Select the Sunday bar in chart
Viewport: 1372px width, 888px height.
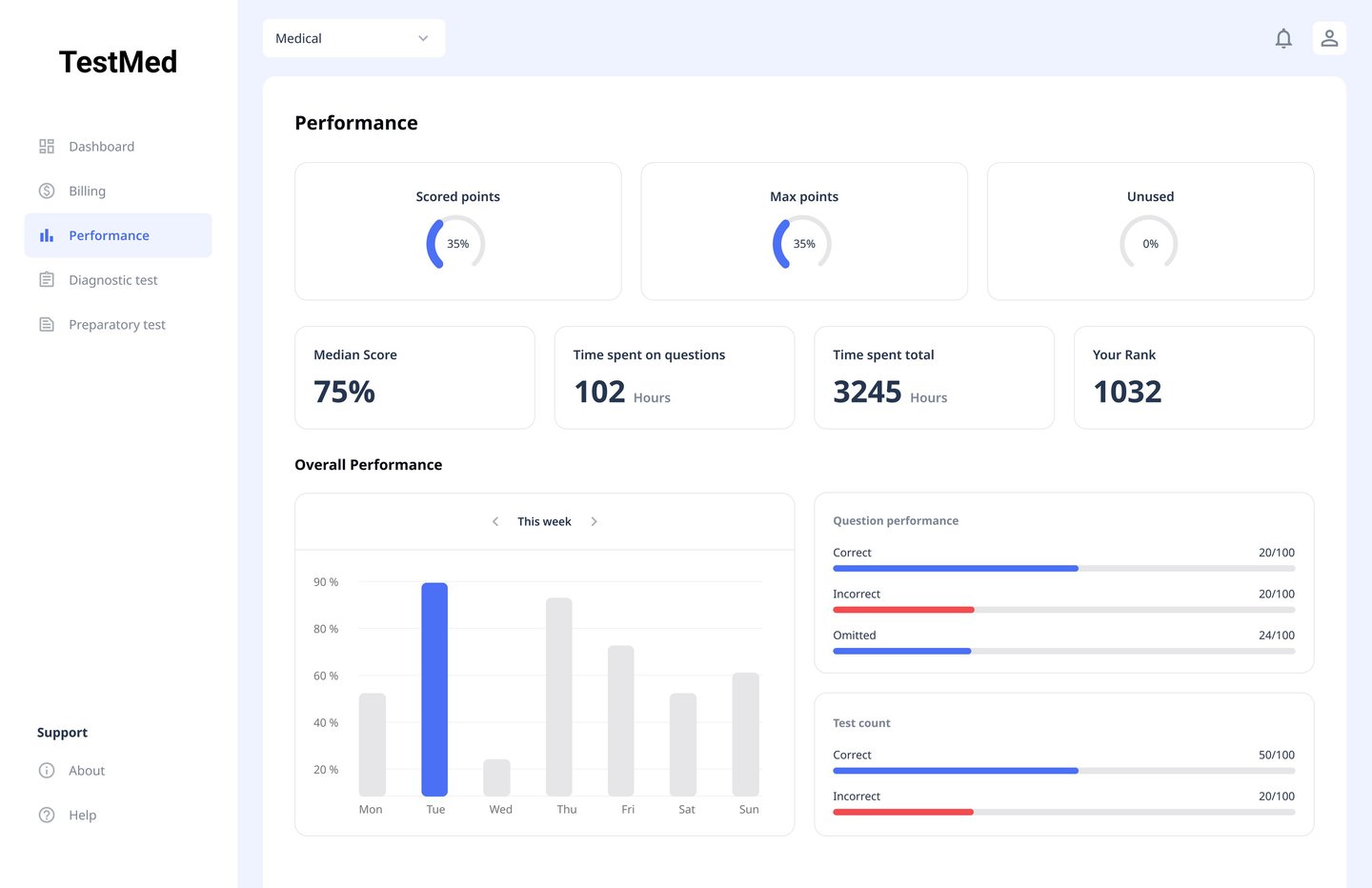[x=746, y=734]
